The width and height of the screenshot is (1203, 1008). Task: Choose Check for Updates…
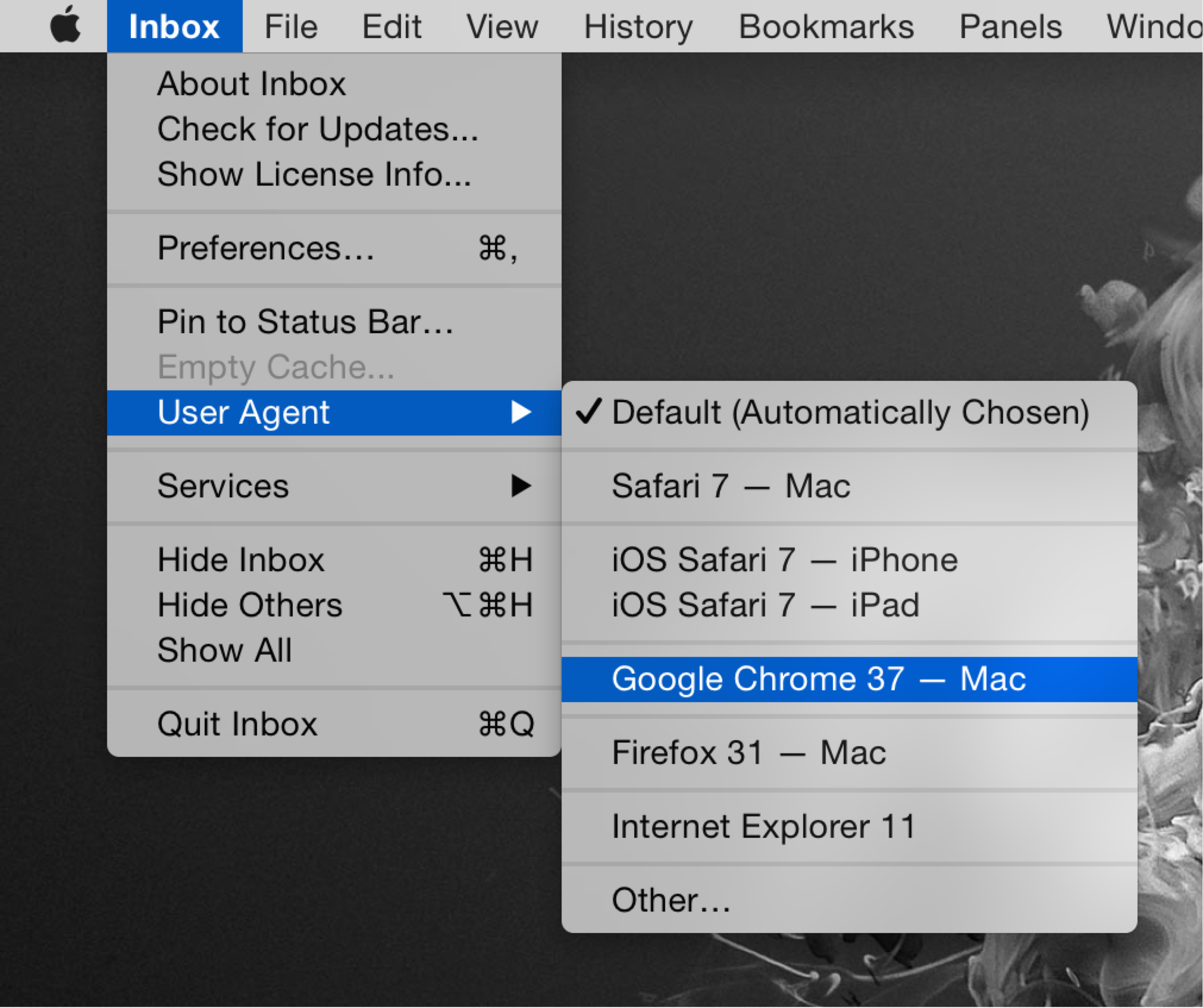[318, 129]
